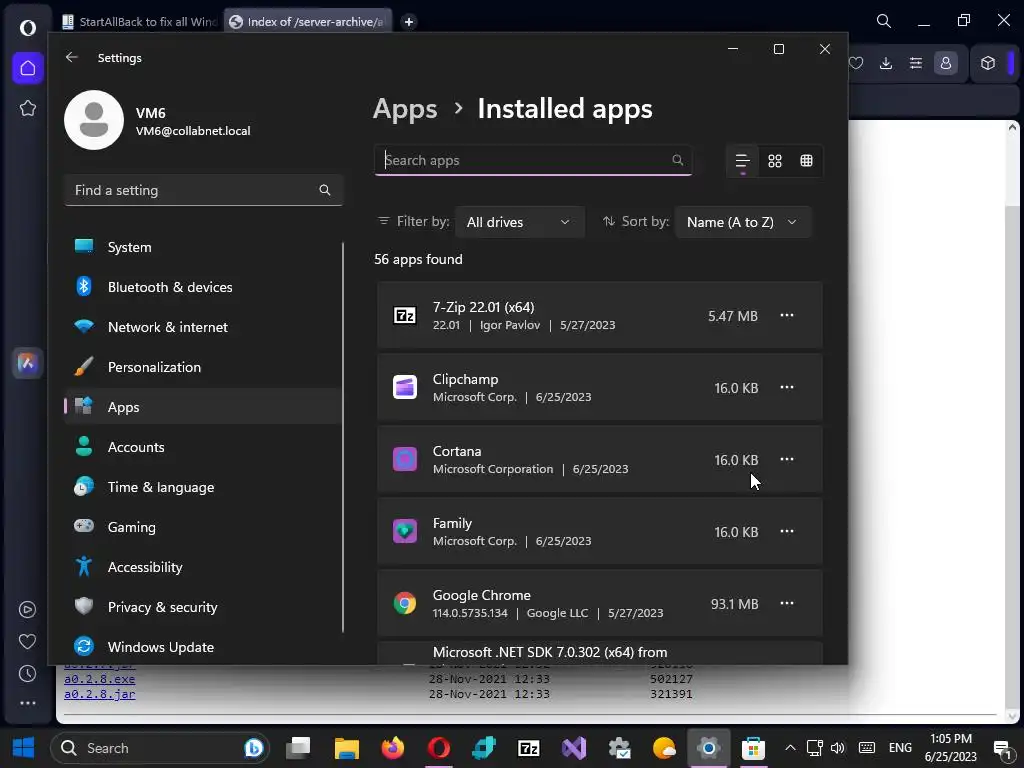Click the taskbar clock and date
The height and width of the screenshot is (768, 1024).
click(950, 748)
